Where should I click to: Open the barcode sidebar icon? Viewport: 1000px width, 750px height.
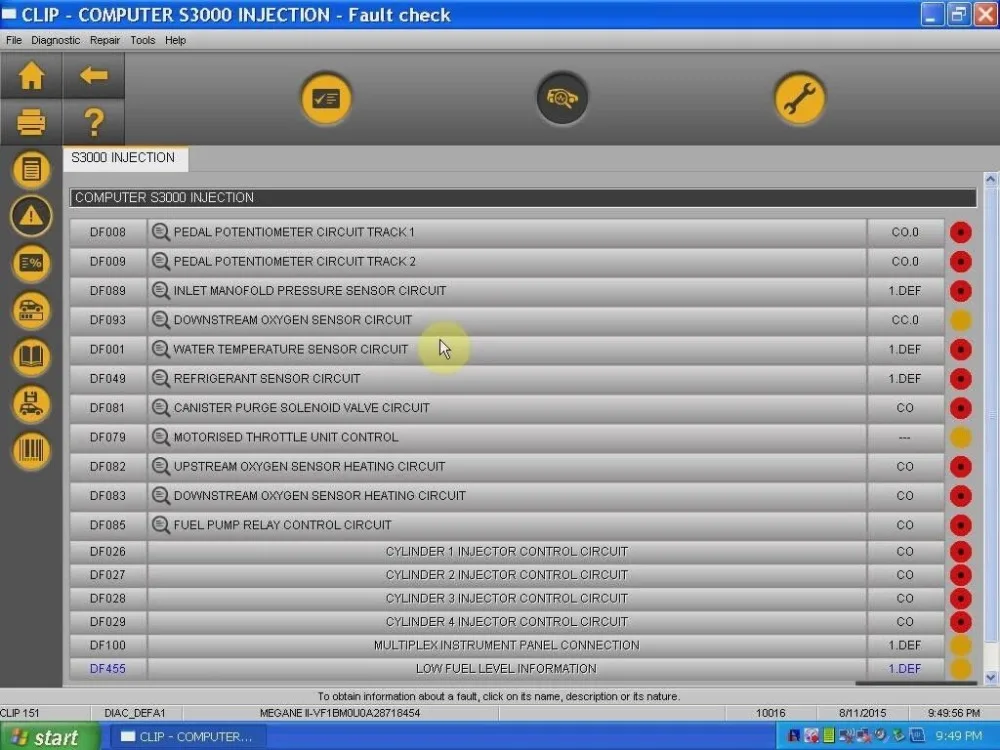31,450
